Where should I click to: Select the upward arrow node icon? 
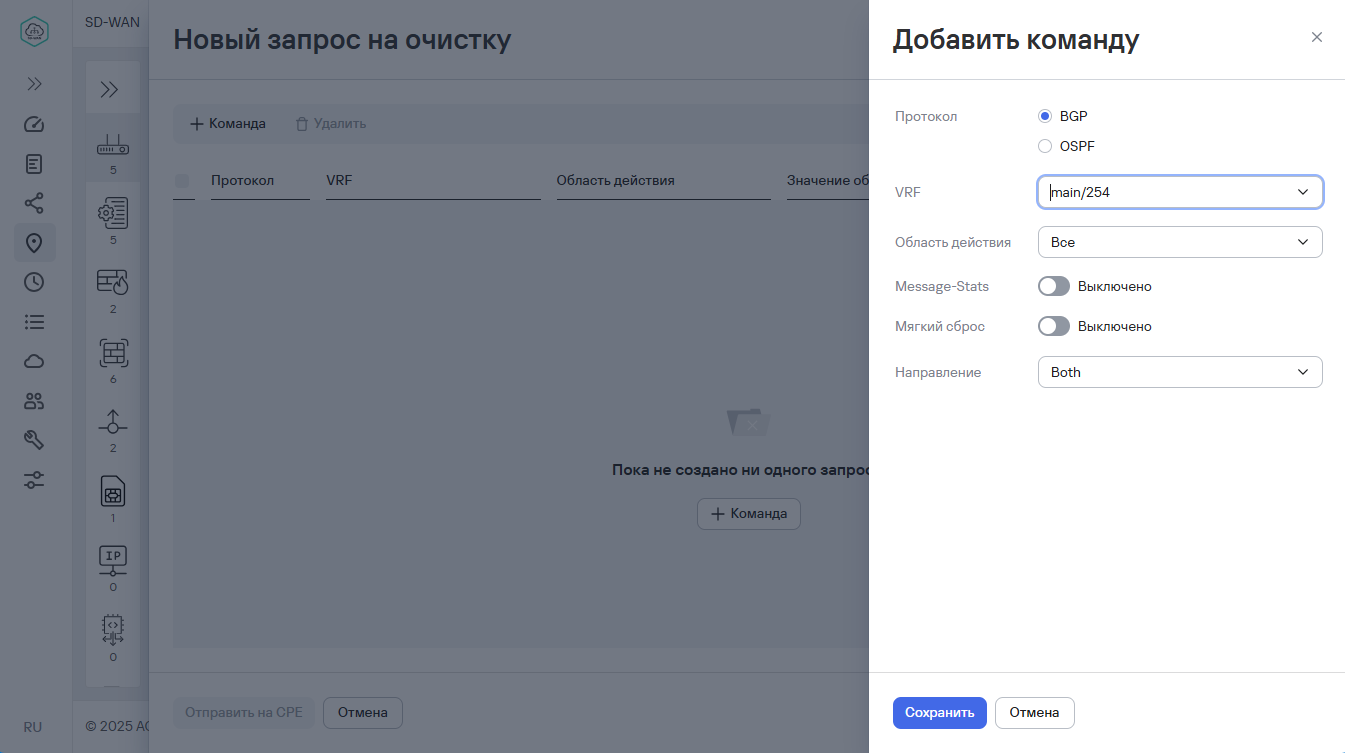[113, 422]
